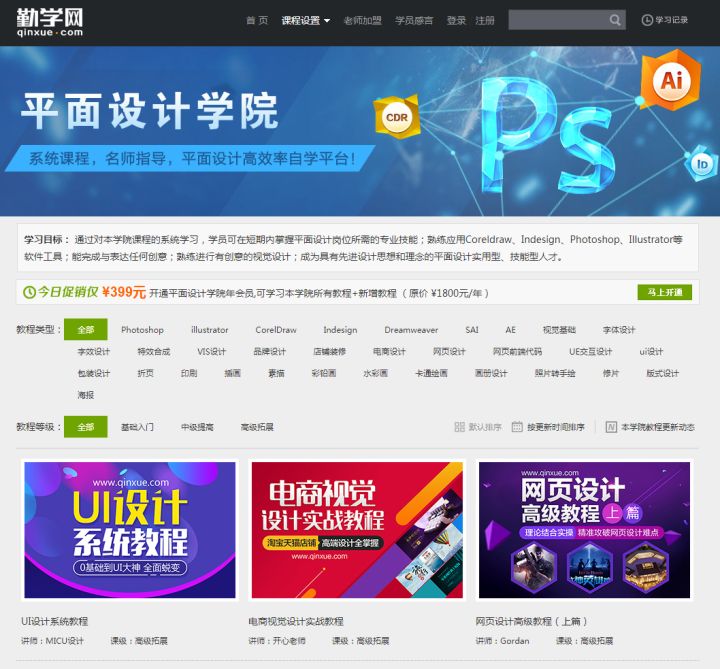Click the UI设计系统教程 title link
The height and width of the screenshot is (669, 720).
coord(55,621)
